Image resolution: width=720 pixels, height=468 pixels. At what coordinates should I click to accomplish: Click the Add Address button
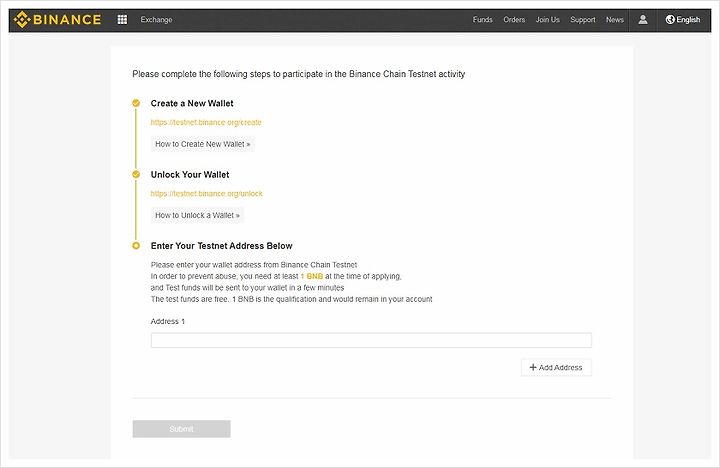point(556,367)
